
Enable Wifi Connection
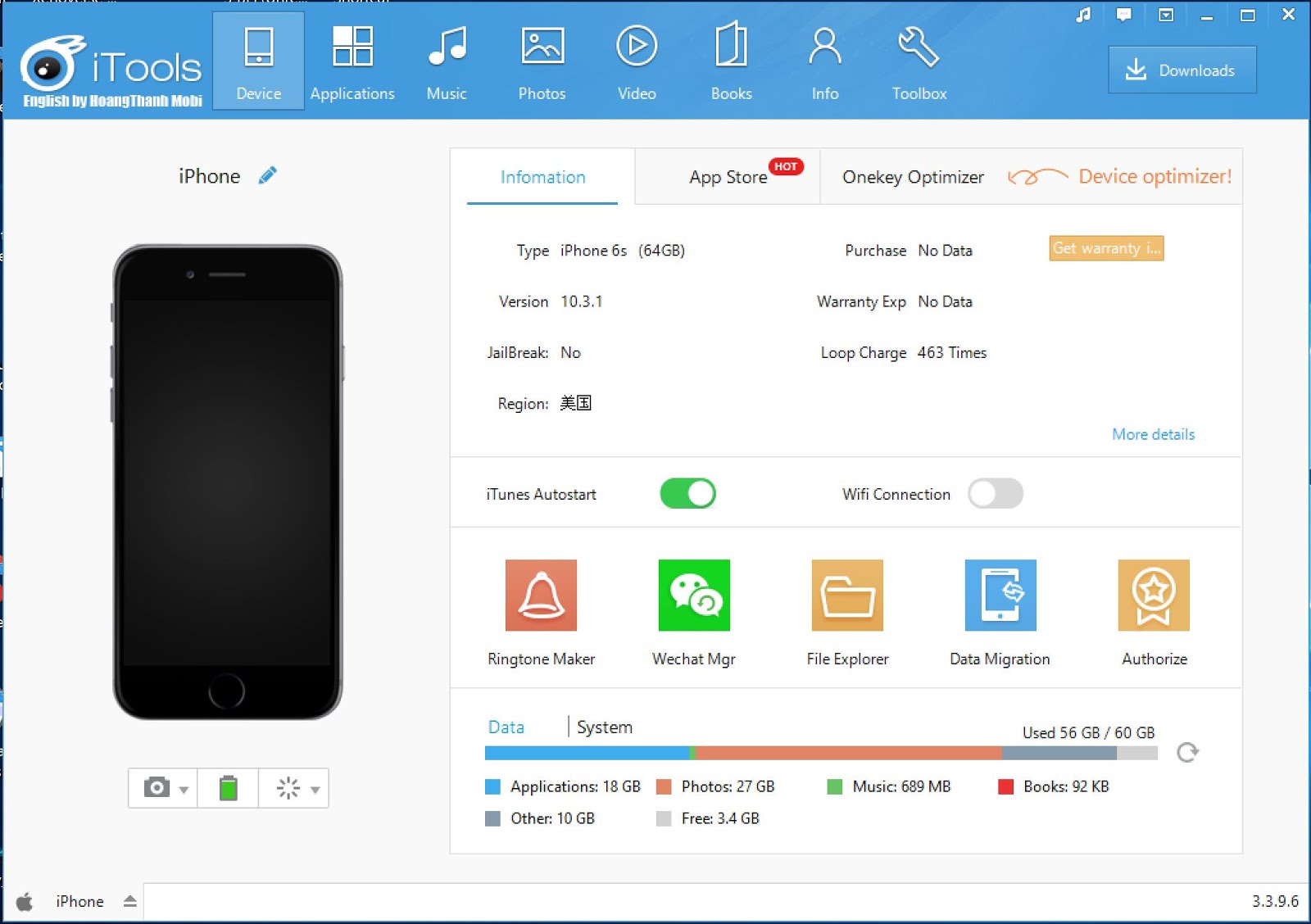tap(996, 493)
